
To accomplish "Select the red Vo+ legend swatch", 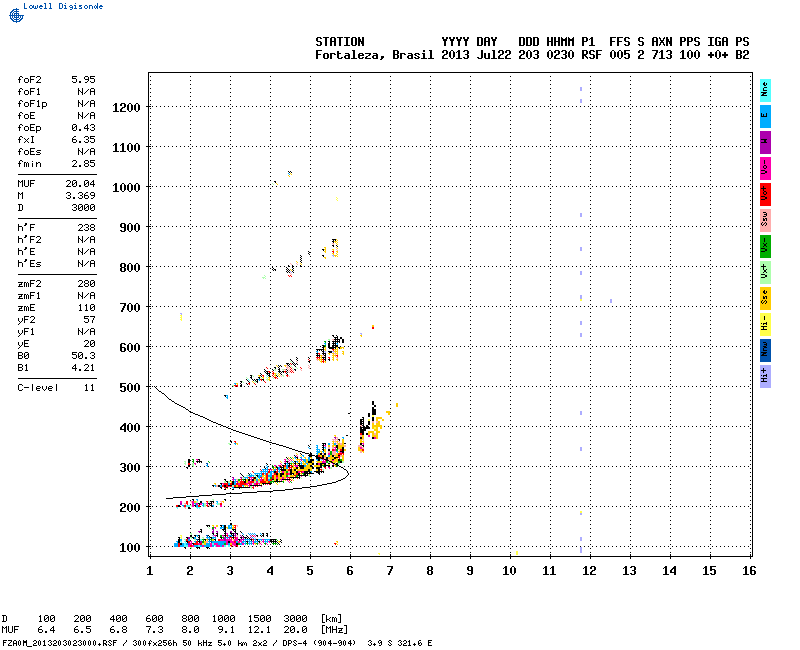I will pos(765,194).
